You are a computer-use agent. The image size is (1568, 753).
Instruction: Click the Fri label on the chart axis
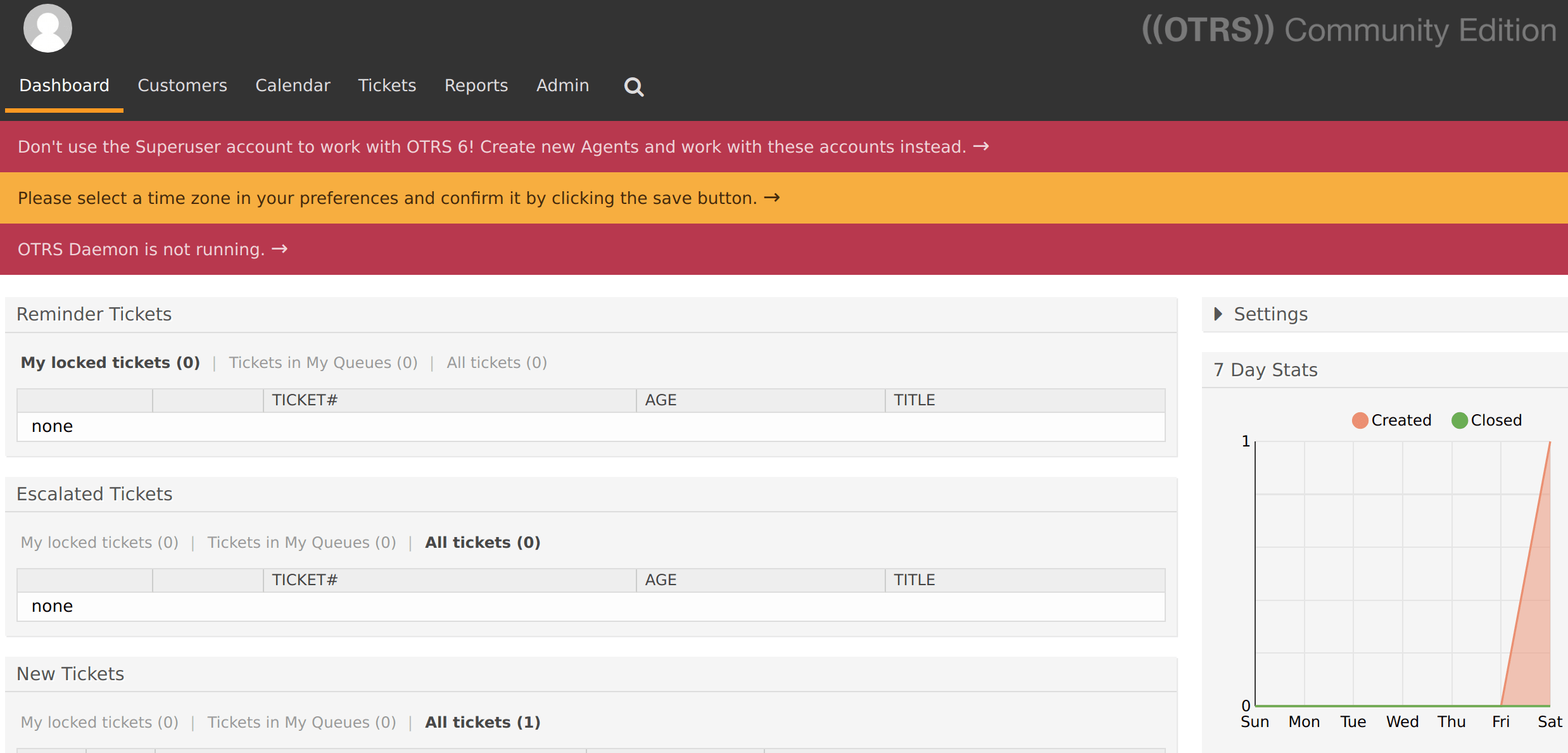point(1500,722)
